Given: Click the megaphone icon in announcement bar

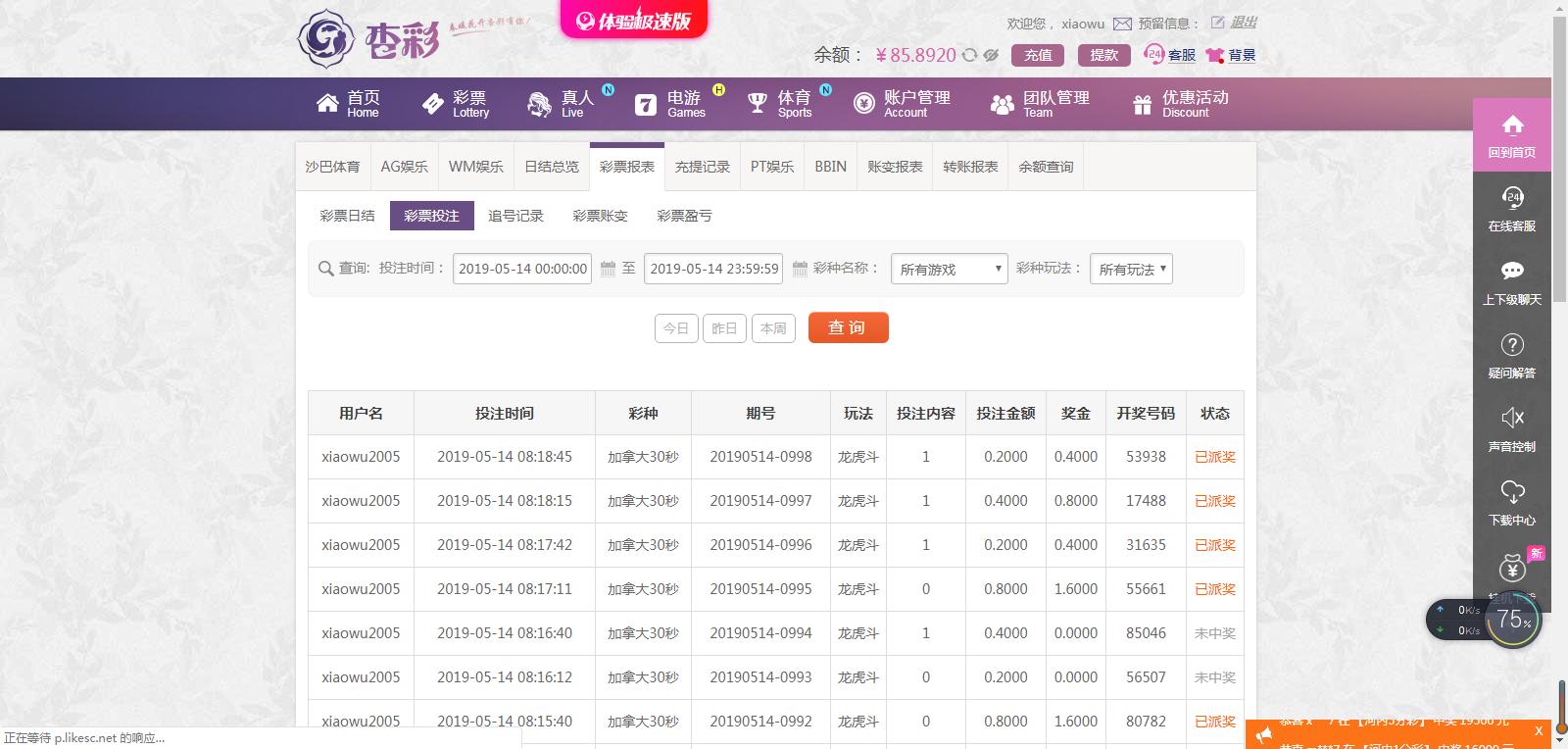Looking at the screenshot, I should (1263, 735).
